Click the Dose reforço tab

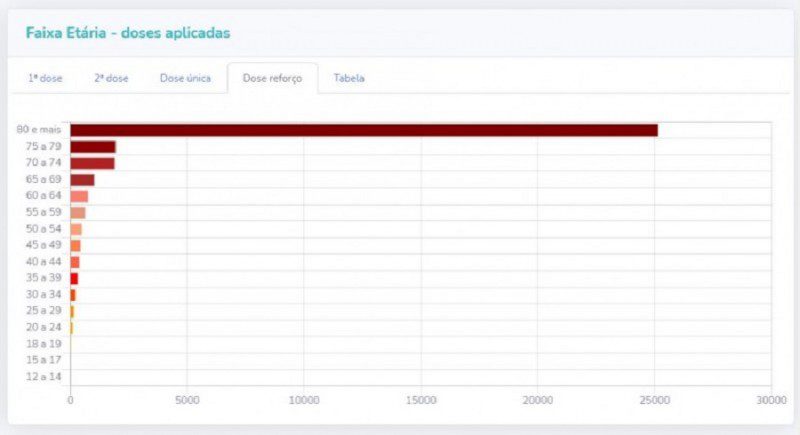(272, 78)
